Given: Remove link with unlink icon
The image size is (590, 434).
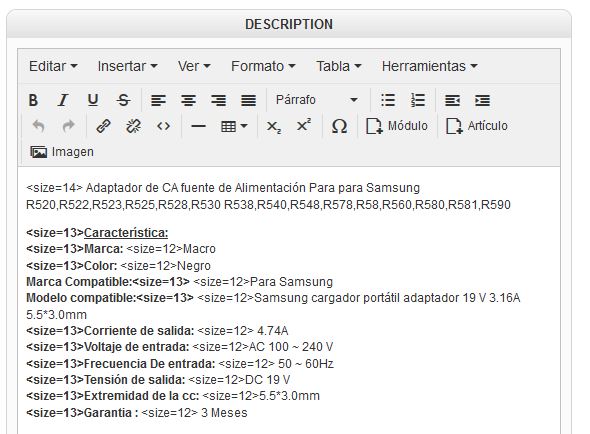Looking at the screenshot, I should [x=133, y=126].
